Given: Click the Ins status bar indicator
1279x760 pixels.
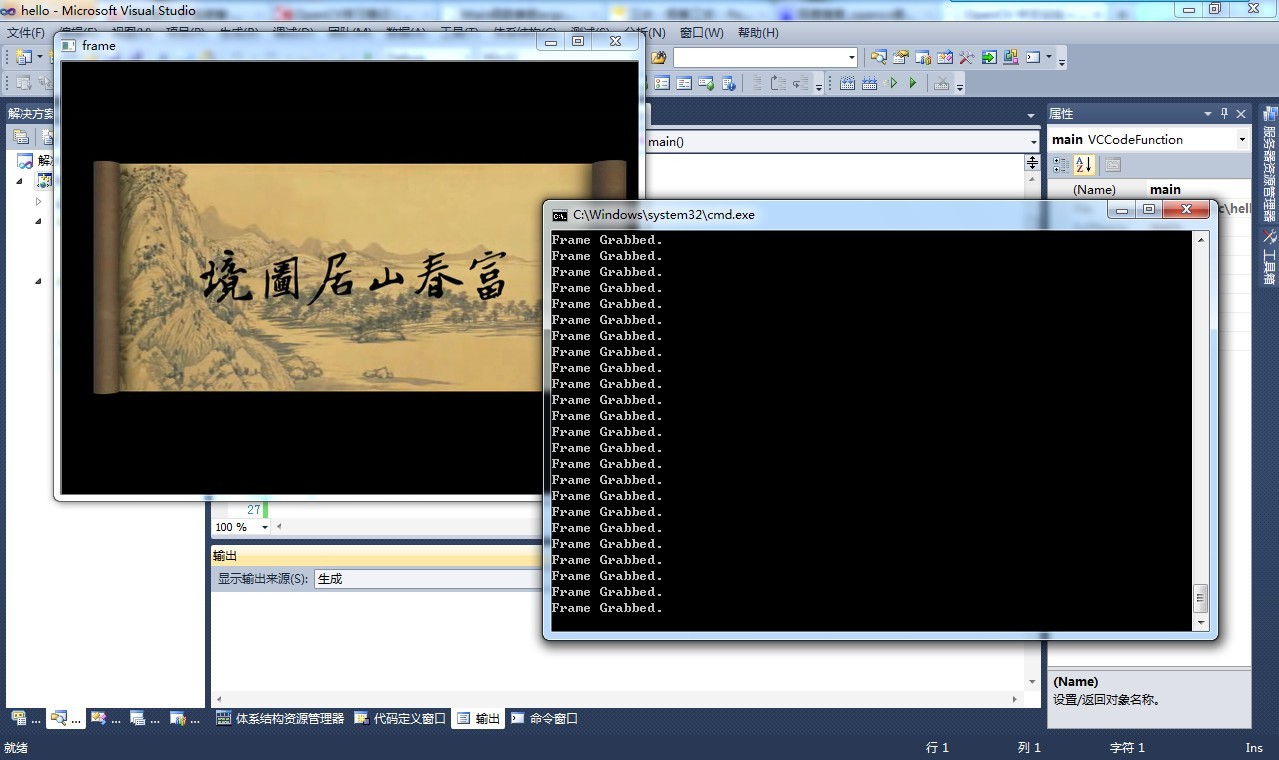Looking at the screenshot, I should [x=1254, y=747].
